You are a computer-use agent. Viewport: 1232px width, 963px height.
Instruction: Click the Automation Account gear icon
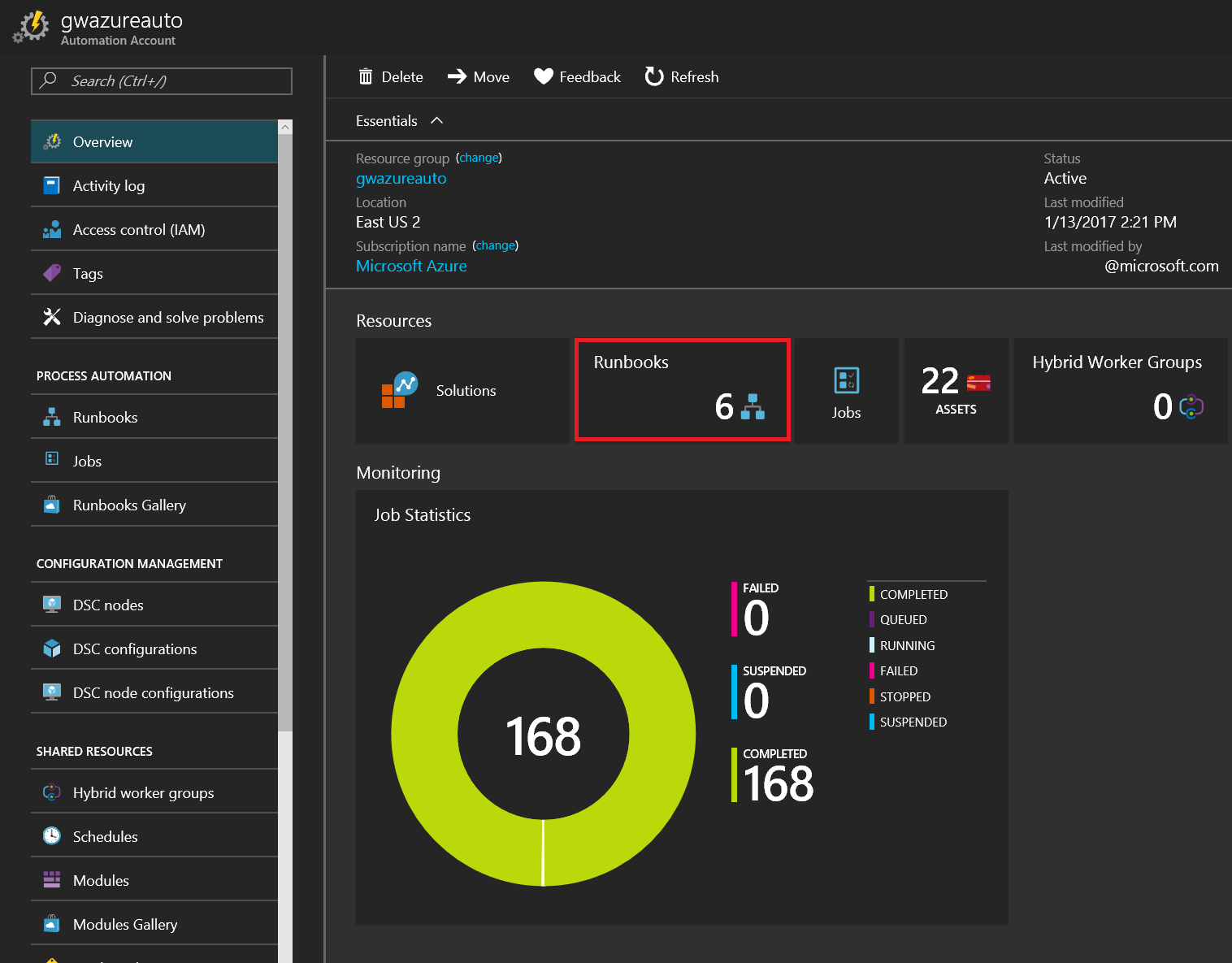tap(33, 27)
